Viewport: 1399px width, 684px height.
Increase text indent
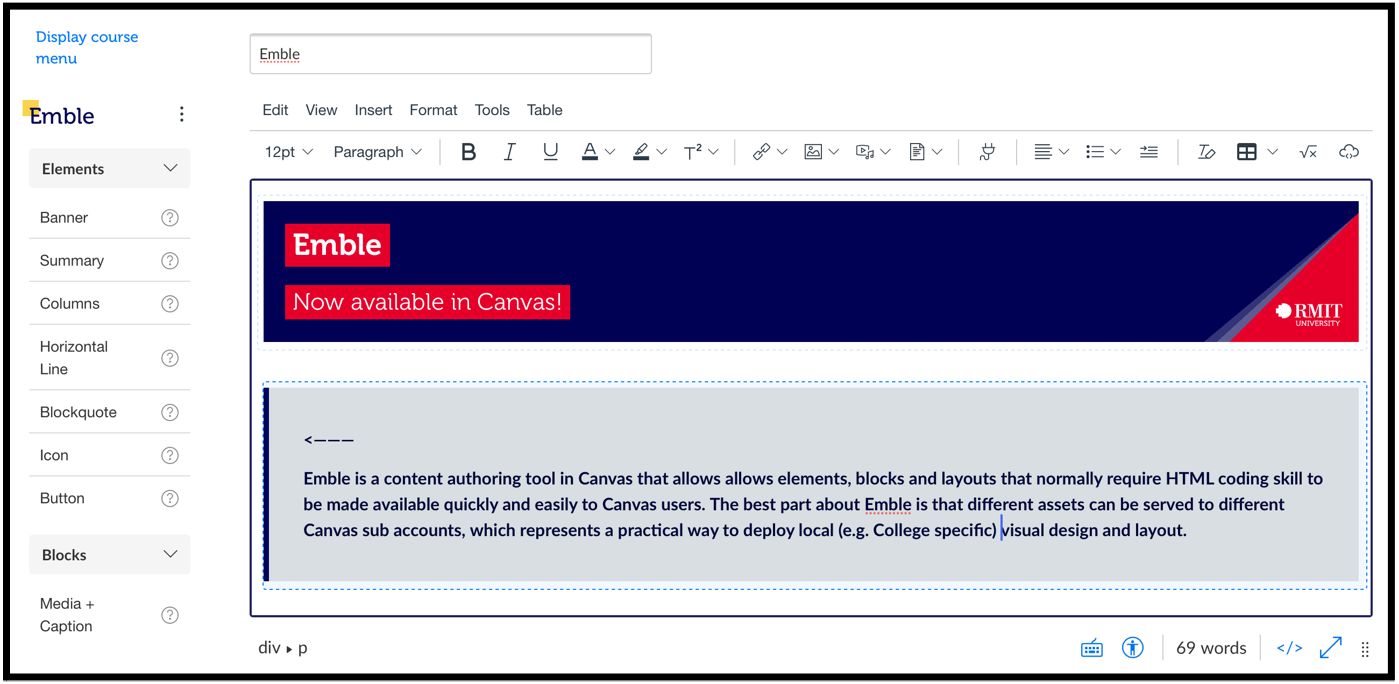[x=1148, y=151]
